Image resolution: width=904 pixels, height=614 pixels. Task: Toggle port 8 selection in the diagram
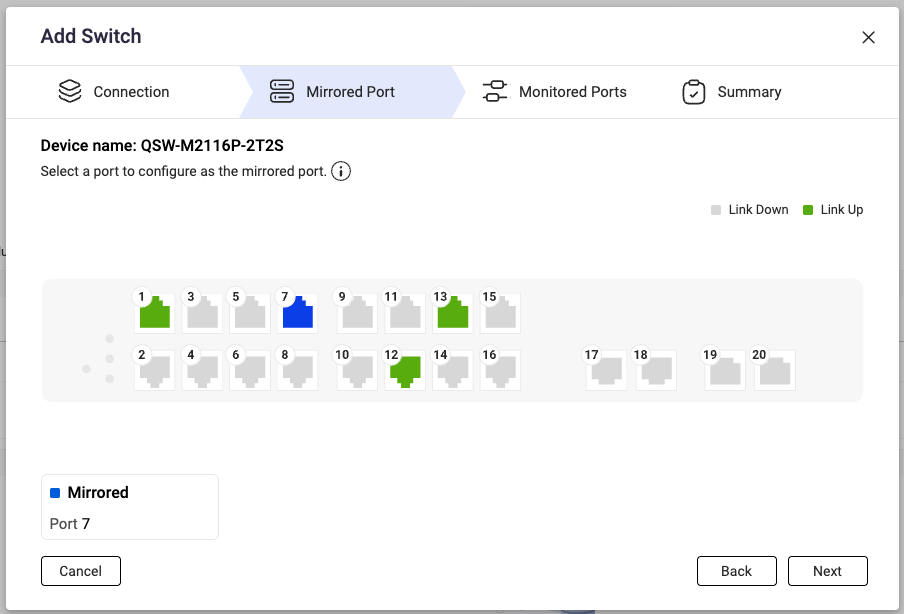(x=298, y=370)
